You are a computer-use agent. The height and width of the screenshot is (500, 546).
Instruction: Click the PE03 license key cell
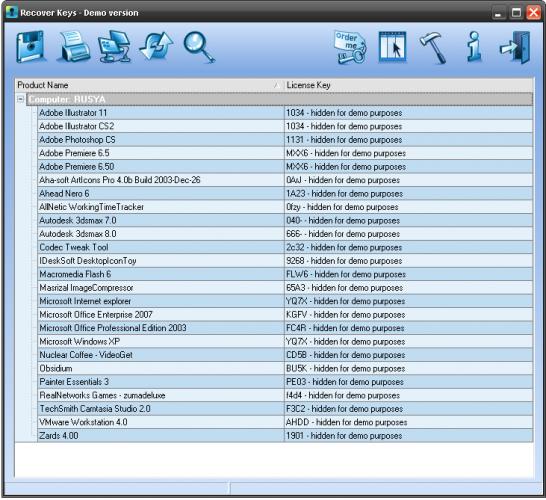pos(408,382)
